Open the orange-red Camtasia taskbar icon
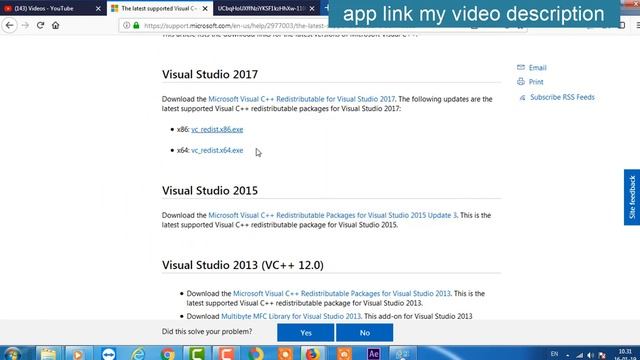640x360 pixels. 226,353
